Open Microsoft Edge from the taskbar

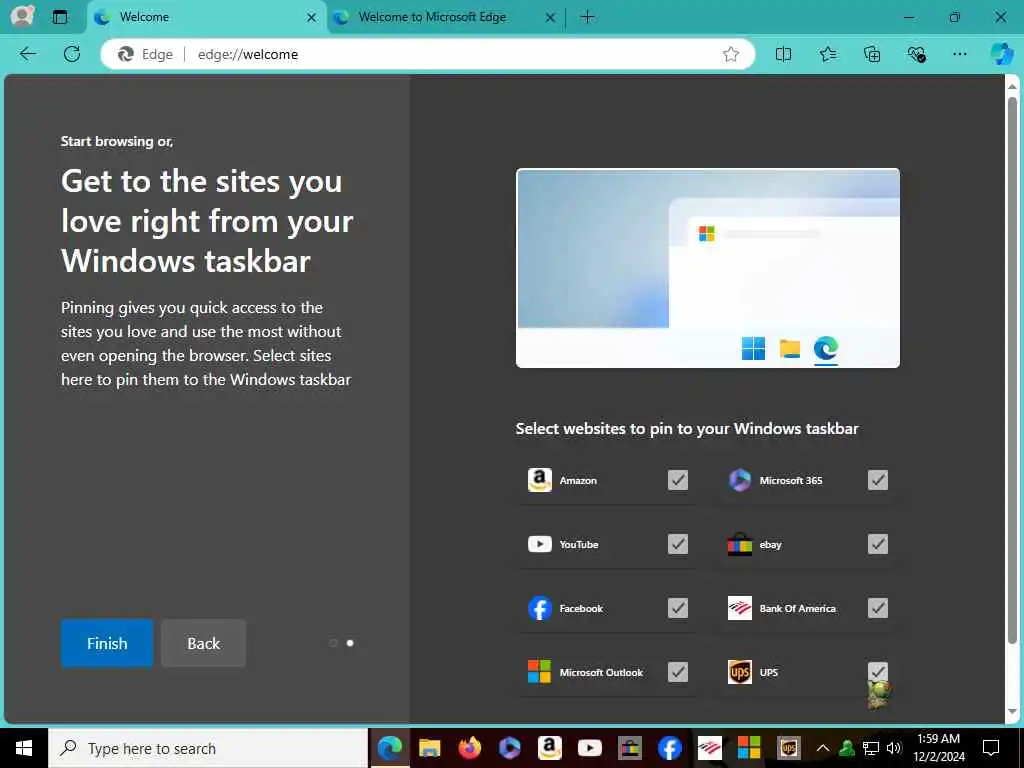click(390, 748)
